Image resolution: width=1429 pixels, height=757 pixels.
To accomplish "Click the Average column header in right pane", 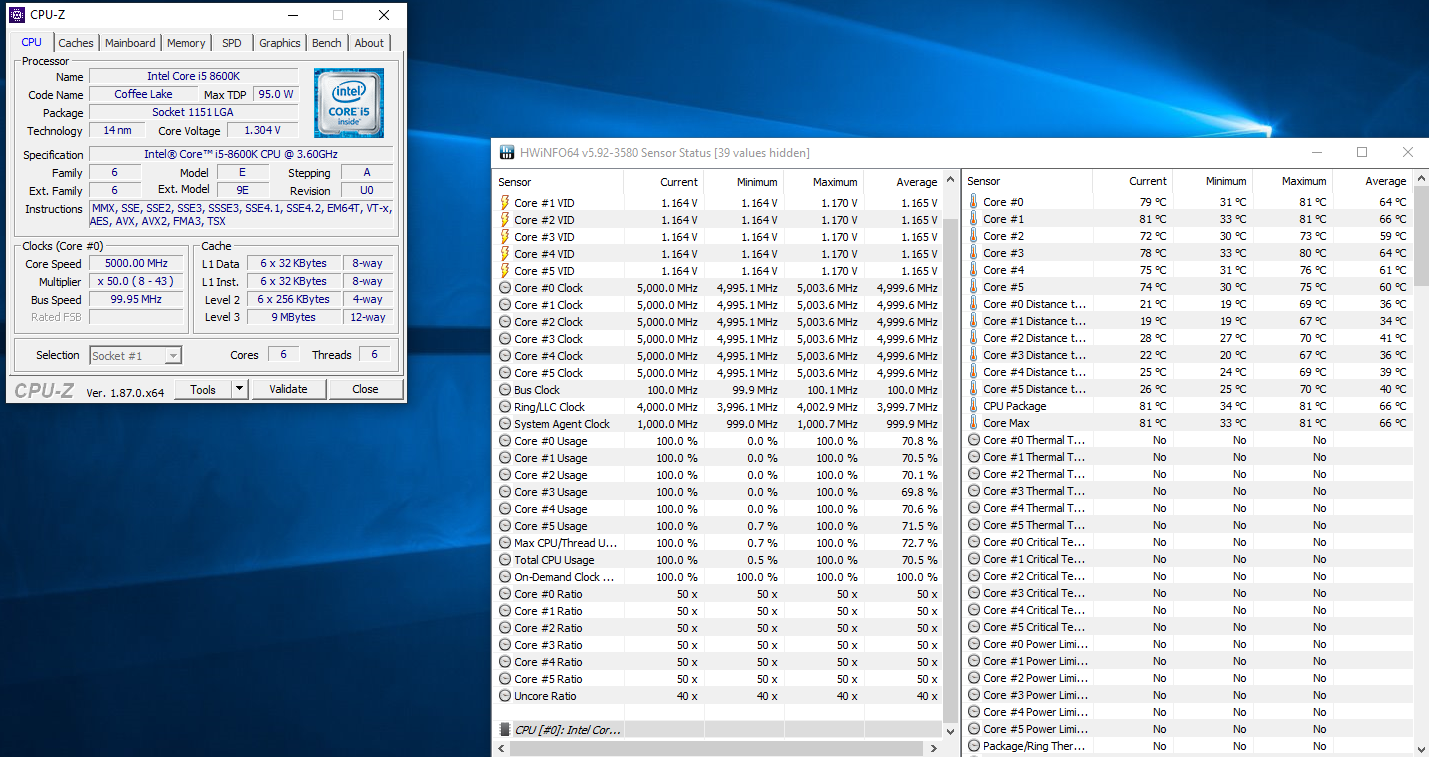I will [1372, 181].
